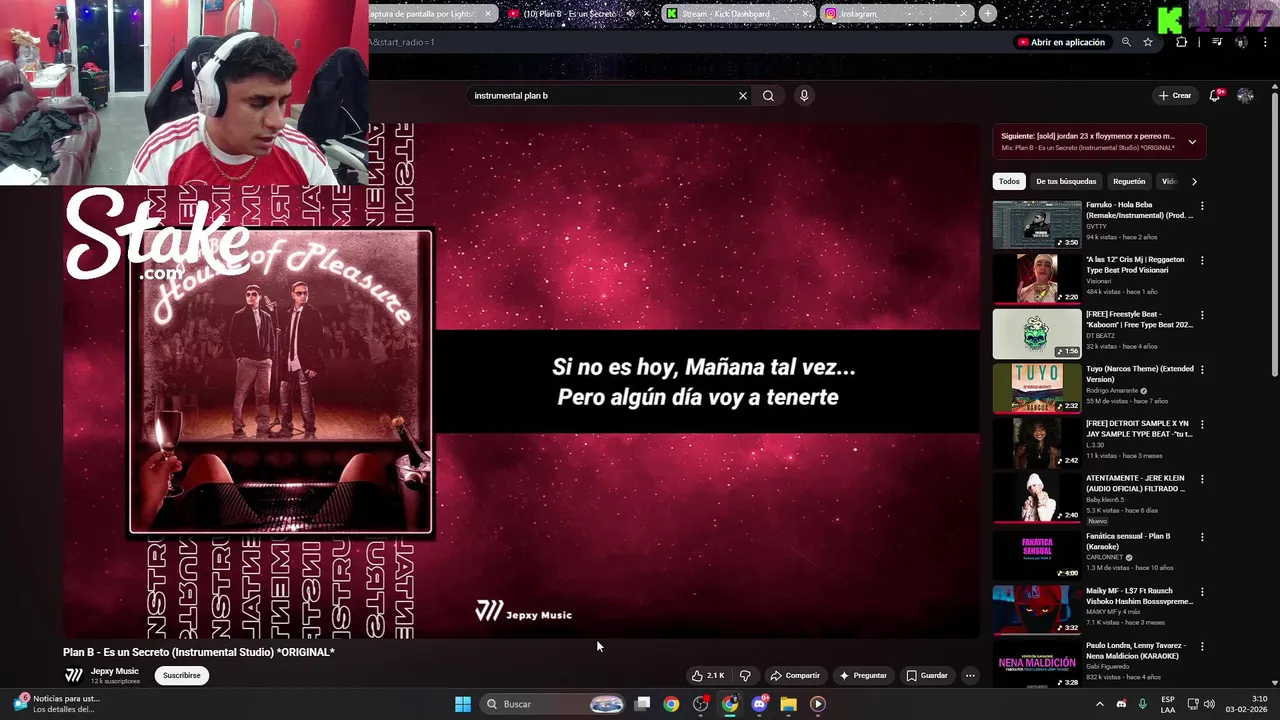Open ATENTAMENTE - JERE KLEIN video title
Screen dimensions: 1280x720
click(x=1136, y=484)
